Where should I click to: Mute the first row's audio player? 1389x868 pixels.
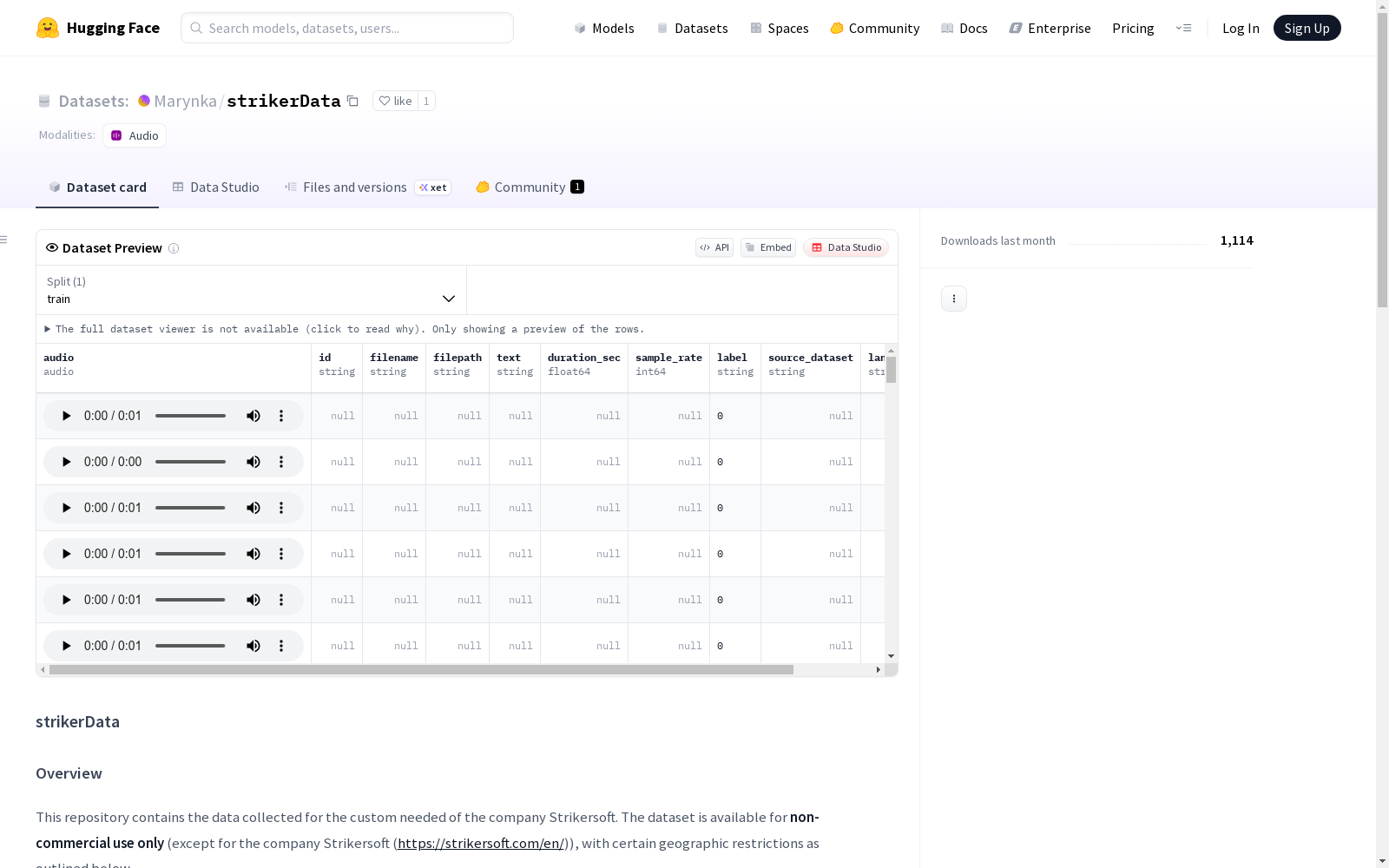253,416
